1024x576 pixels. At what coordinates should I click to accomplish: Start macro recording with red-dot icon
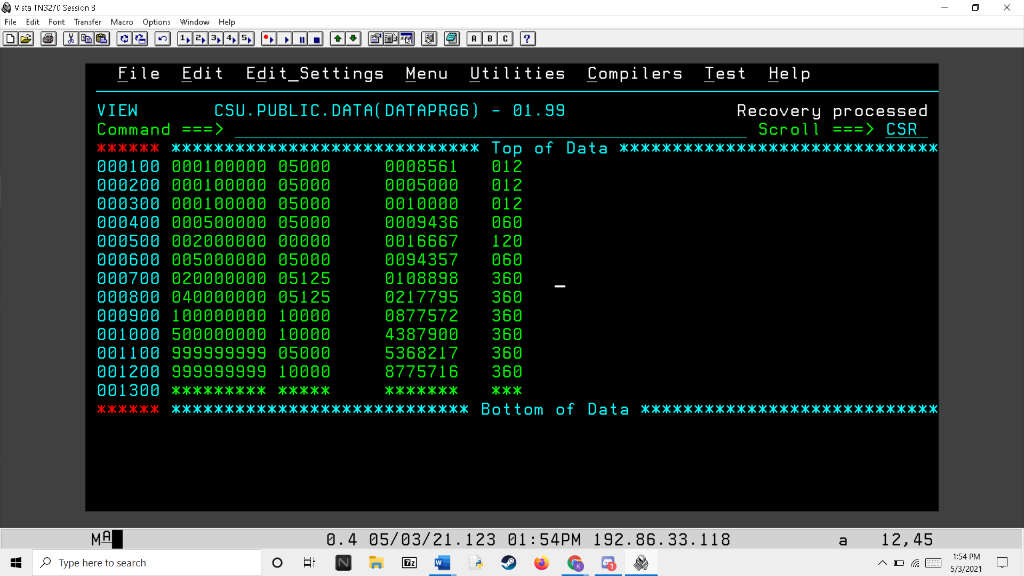(268, 39)
